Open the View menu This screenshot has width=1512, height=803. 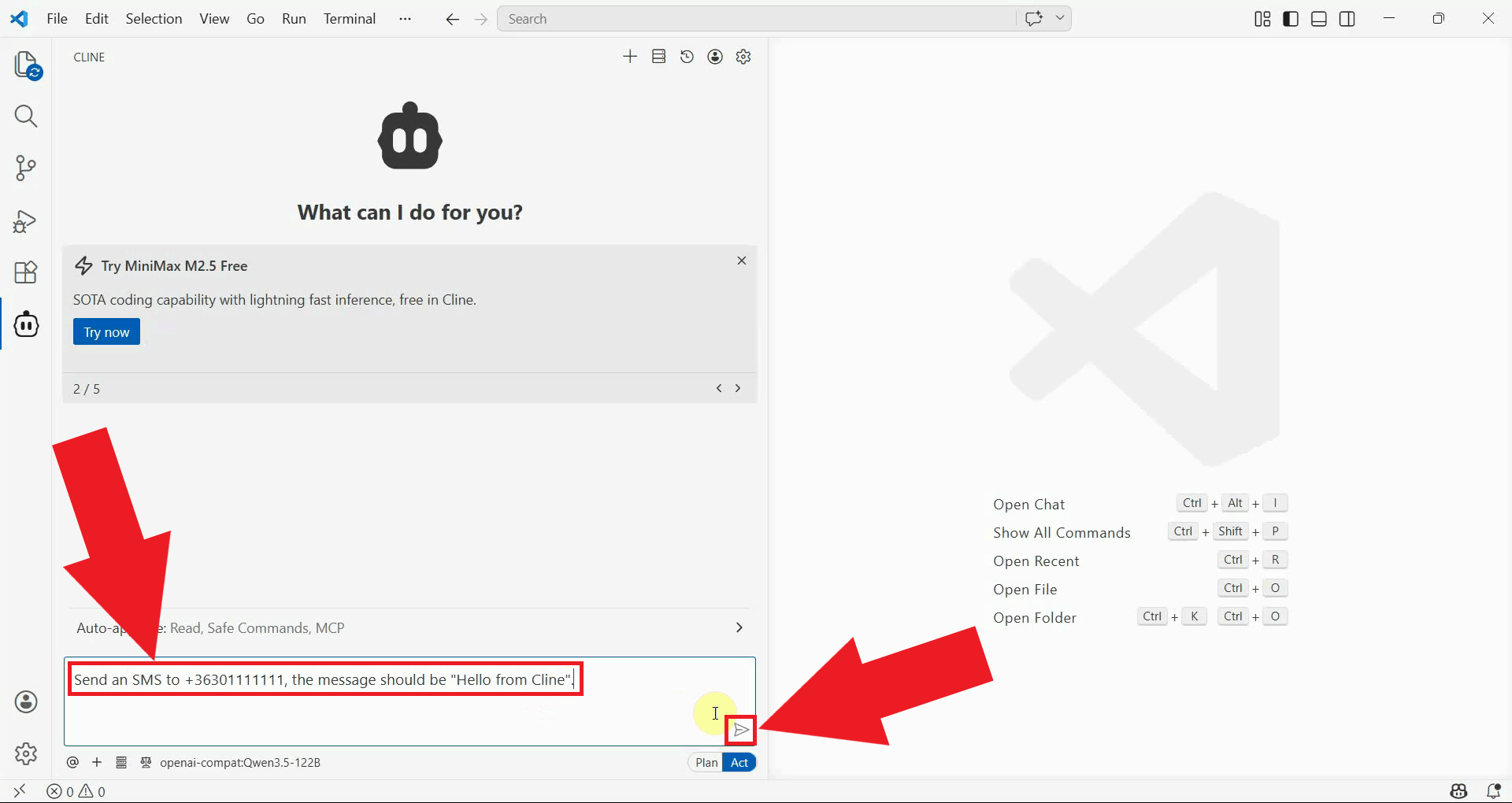(x=214, y=19)
